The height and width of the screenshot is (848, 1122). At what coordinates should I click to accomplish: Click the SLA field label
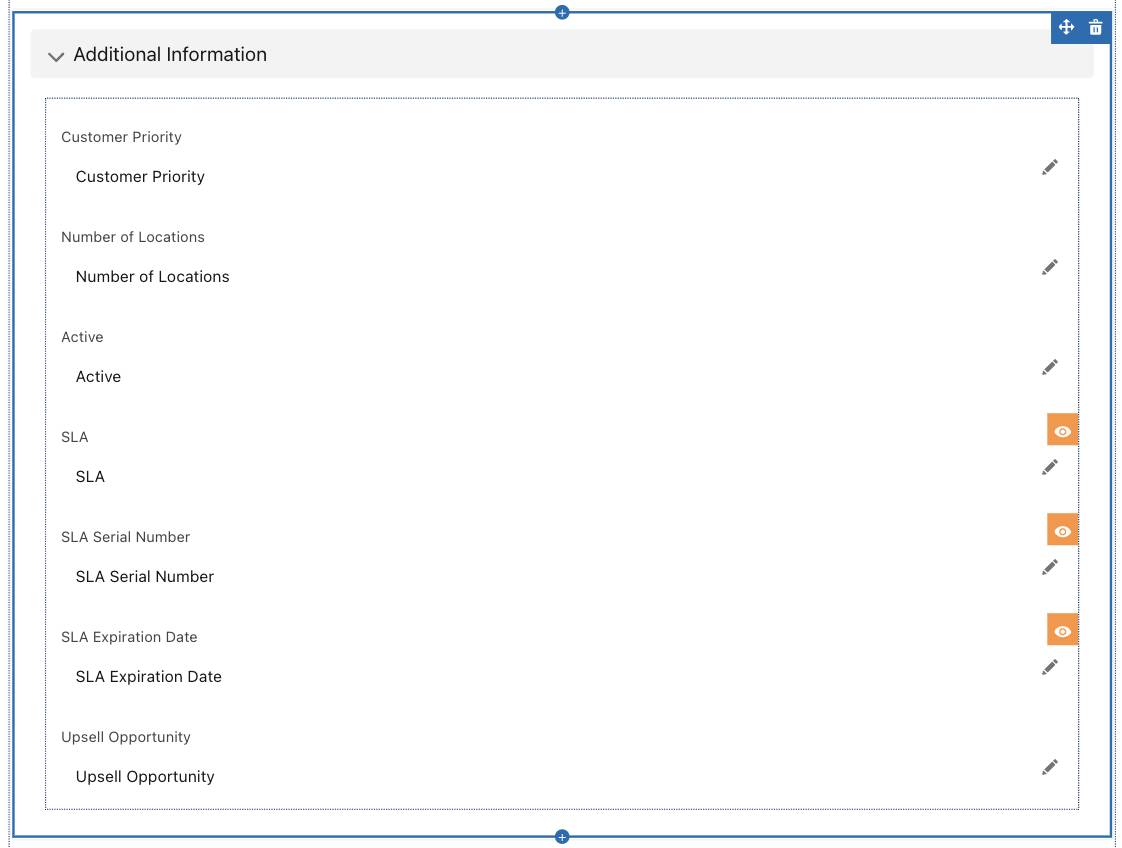74,437
